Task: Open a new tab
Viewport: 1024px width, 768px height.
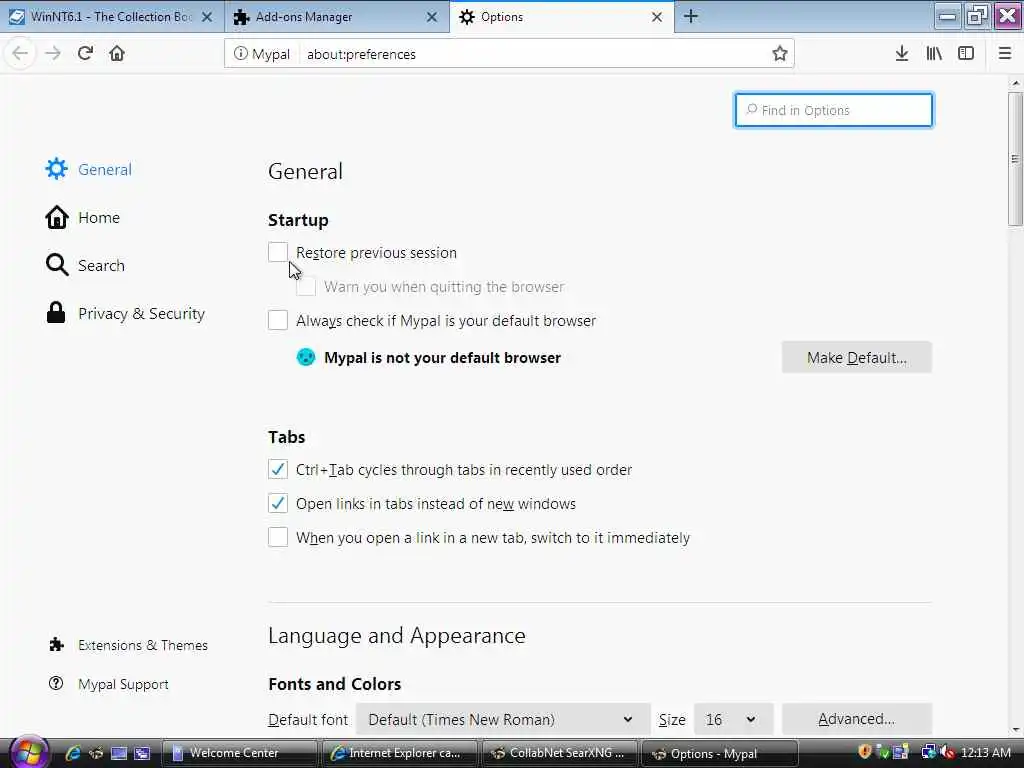Action: coord(690,16)
